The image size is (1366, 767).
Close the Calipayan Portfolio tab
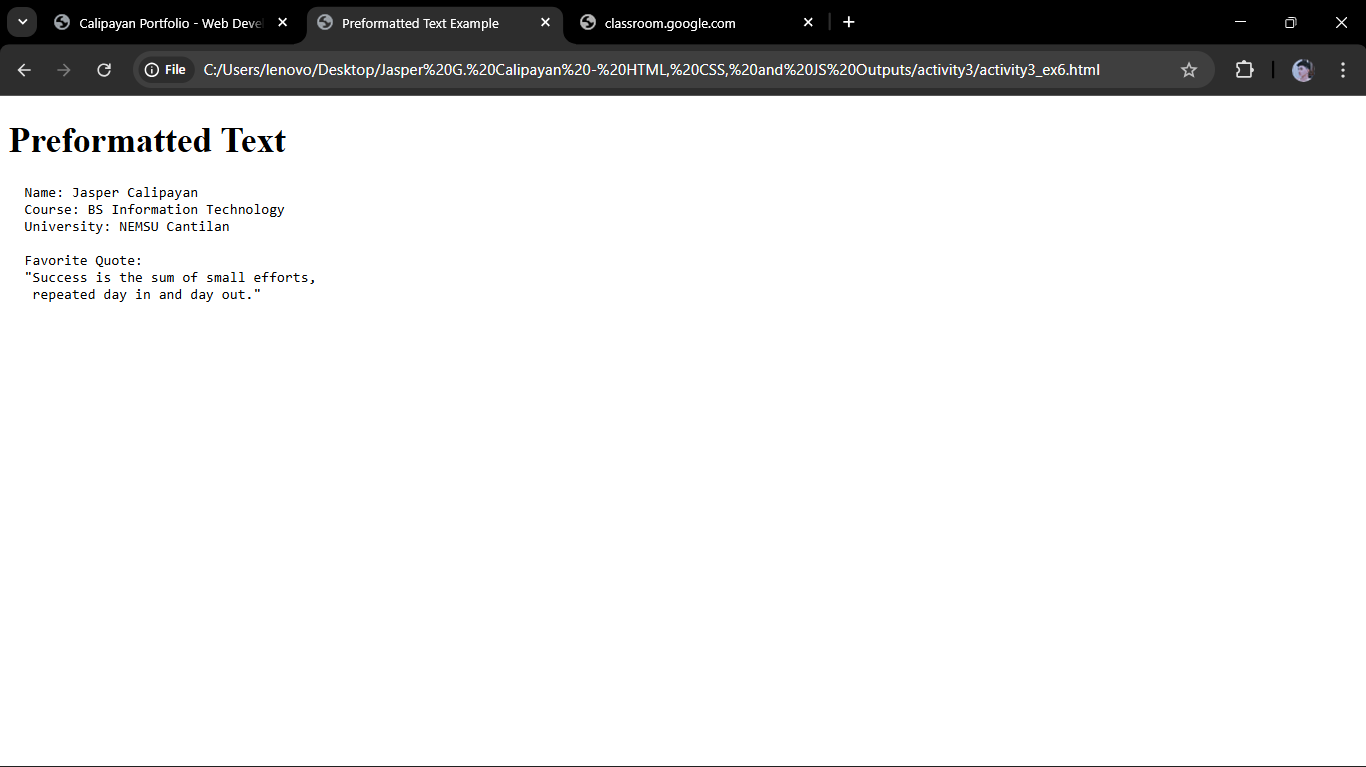[283, 22]
